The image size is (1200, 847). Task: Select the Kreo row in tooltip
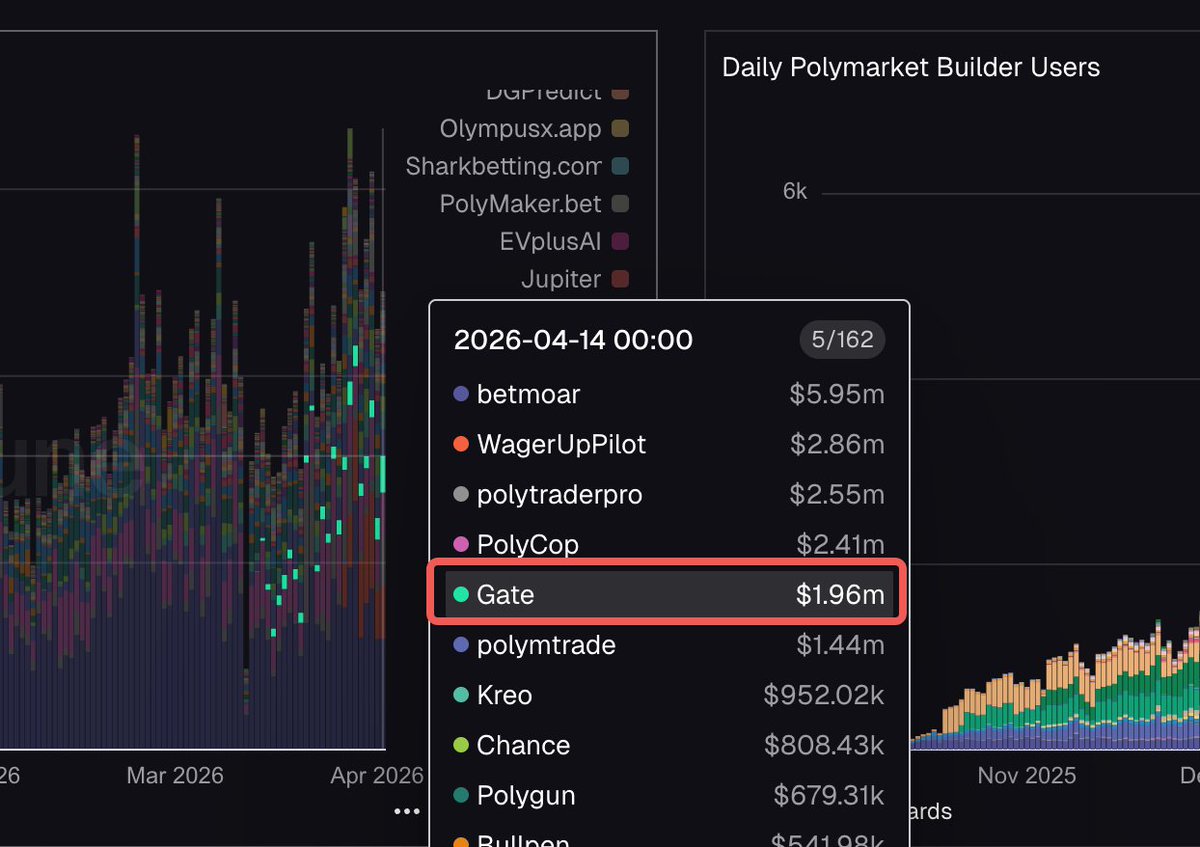click(669, 695)
